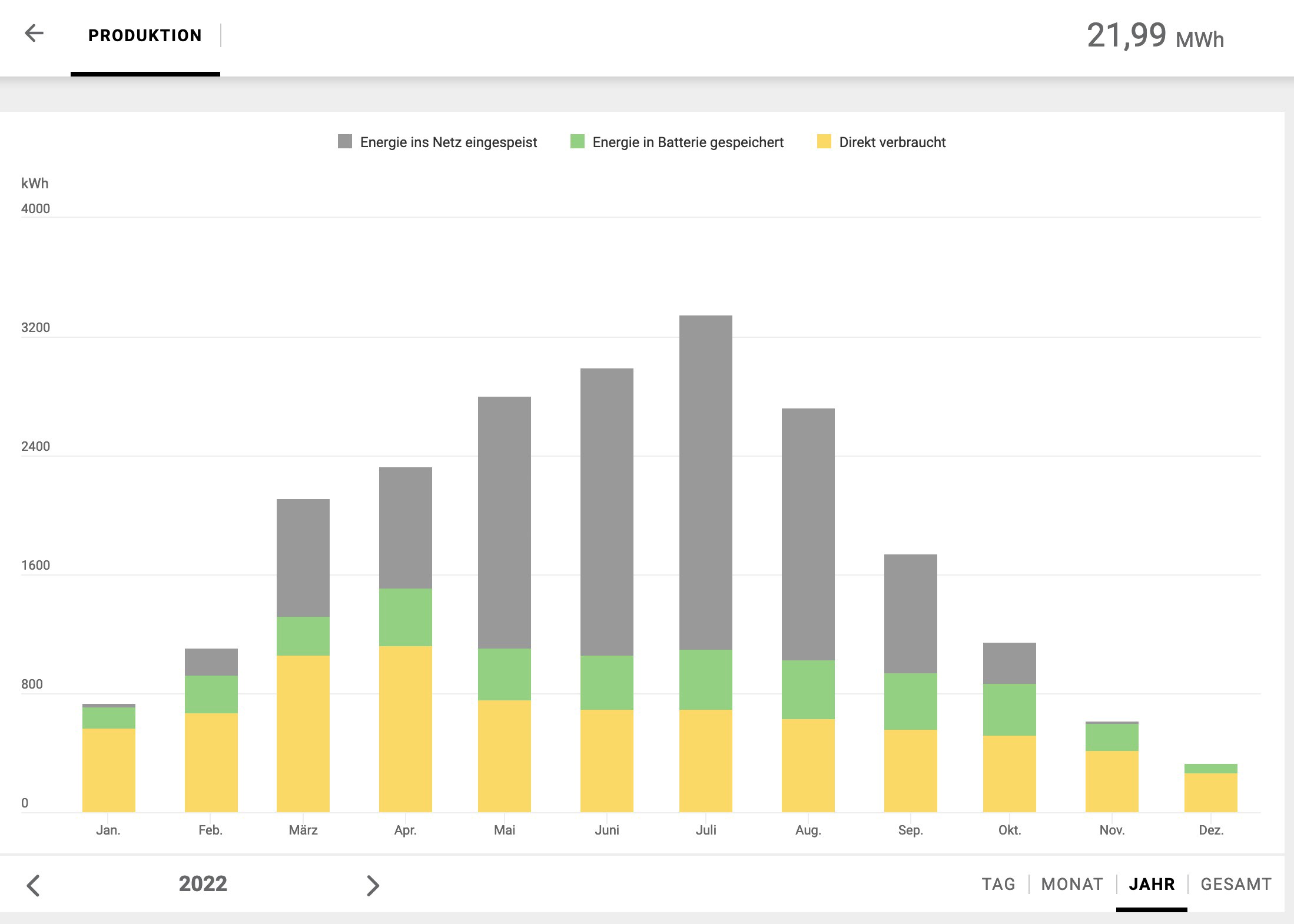Go to previous year with left chevron
The height and width of the screenshot is (924, 1294).
tap(34, 885)
